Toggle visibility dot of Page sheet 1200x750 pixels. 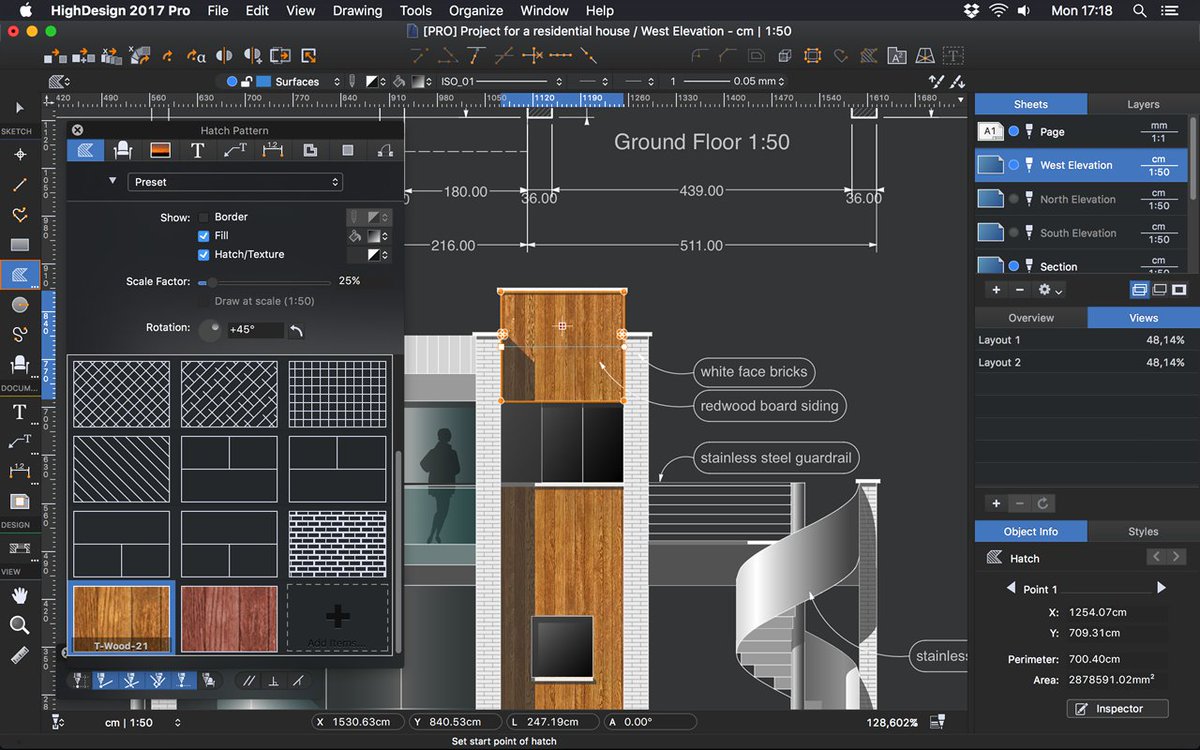(1013, 131)
